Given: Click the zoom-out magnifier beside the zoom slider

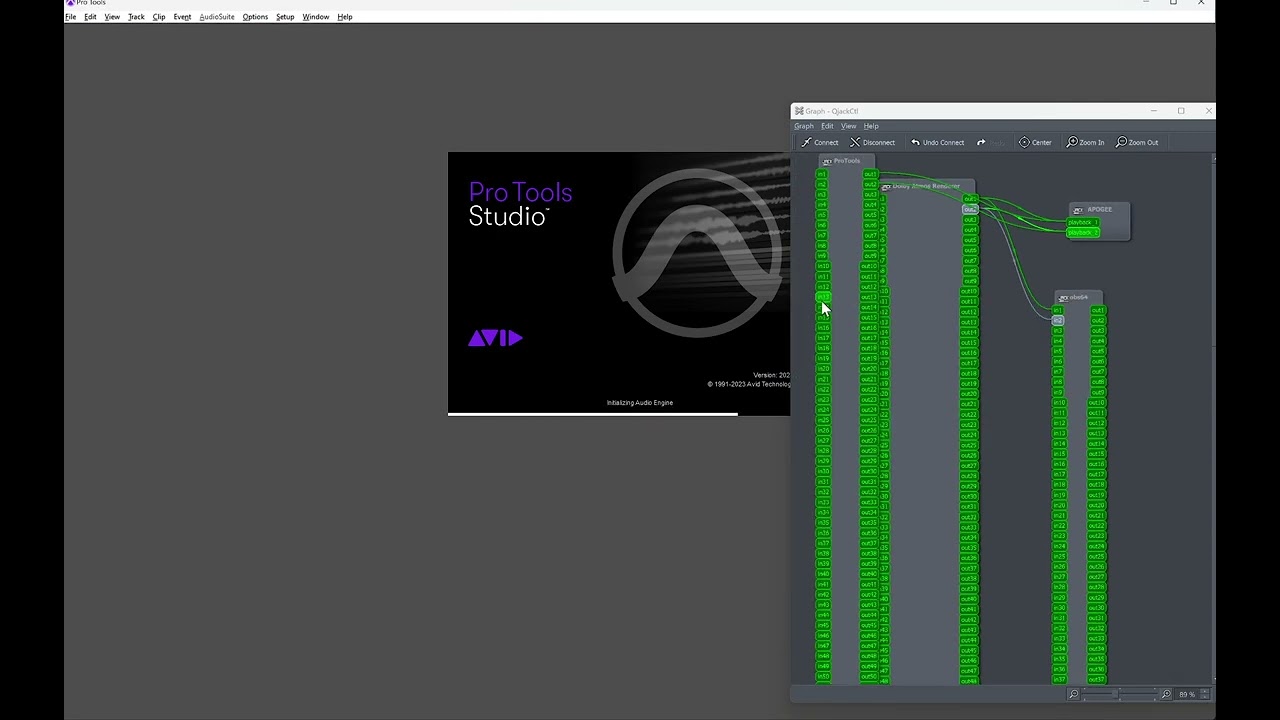Looking at the screenshot, I should [x=1074, y=694].
